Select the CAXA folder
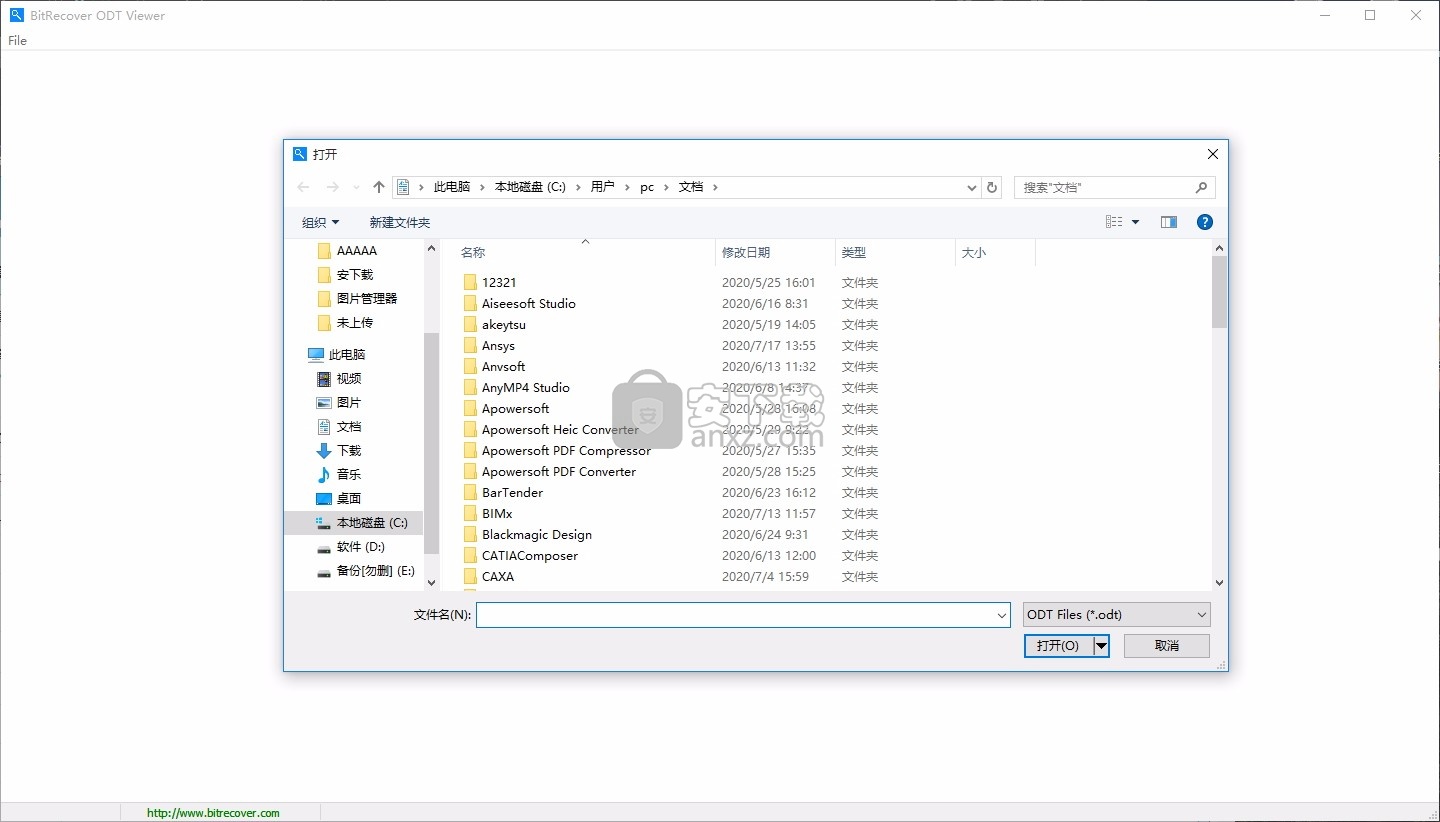 [x=498, y=577]
